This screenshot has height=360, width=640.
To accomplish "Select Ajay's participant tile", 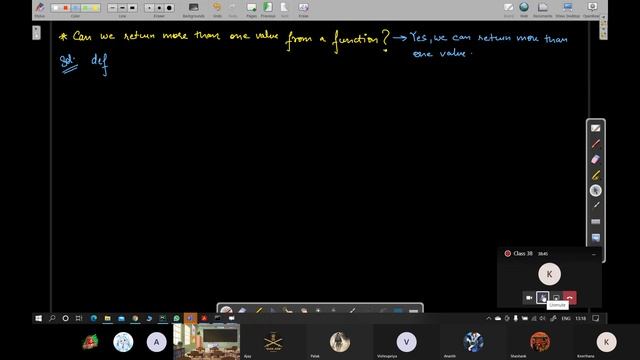I will 273,342.
